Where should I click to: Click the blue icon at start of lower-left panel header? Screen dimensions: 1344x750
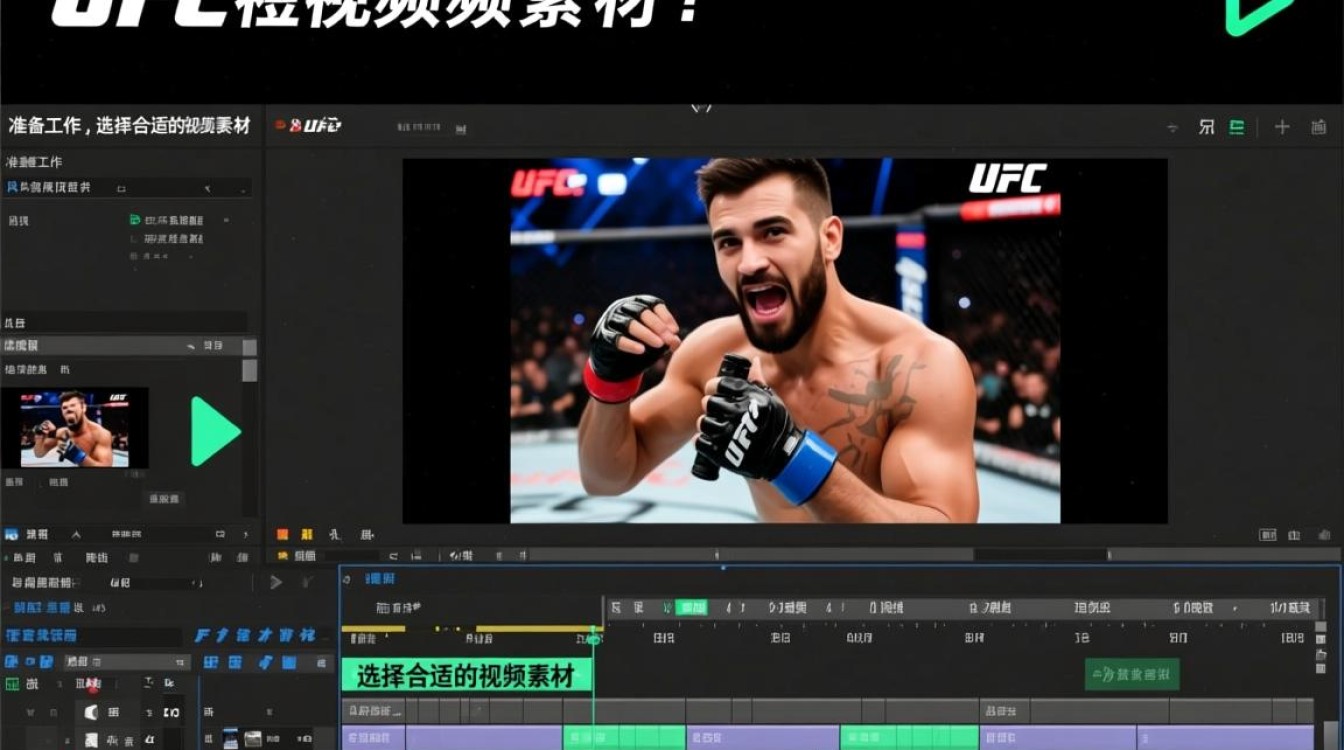point(12,535)
